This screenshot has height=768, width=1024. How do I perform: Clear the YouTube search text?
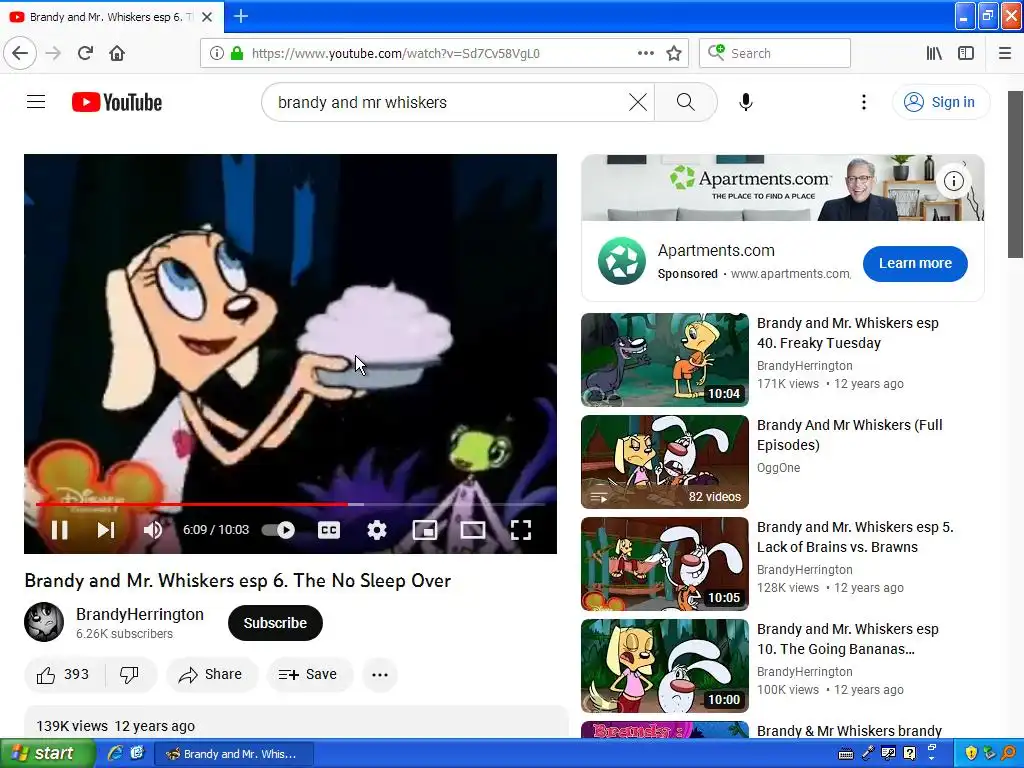(x=638, y=102)
